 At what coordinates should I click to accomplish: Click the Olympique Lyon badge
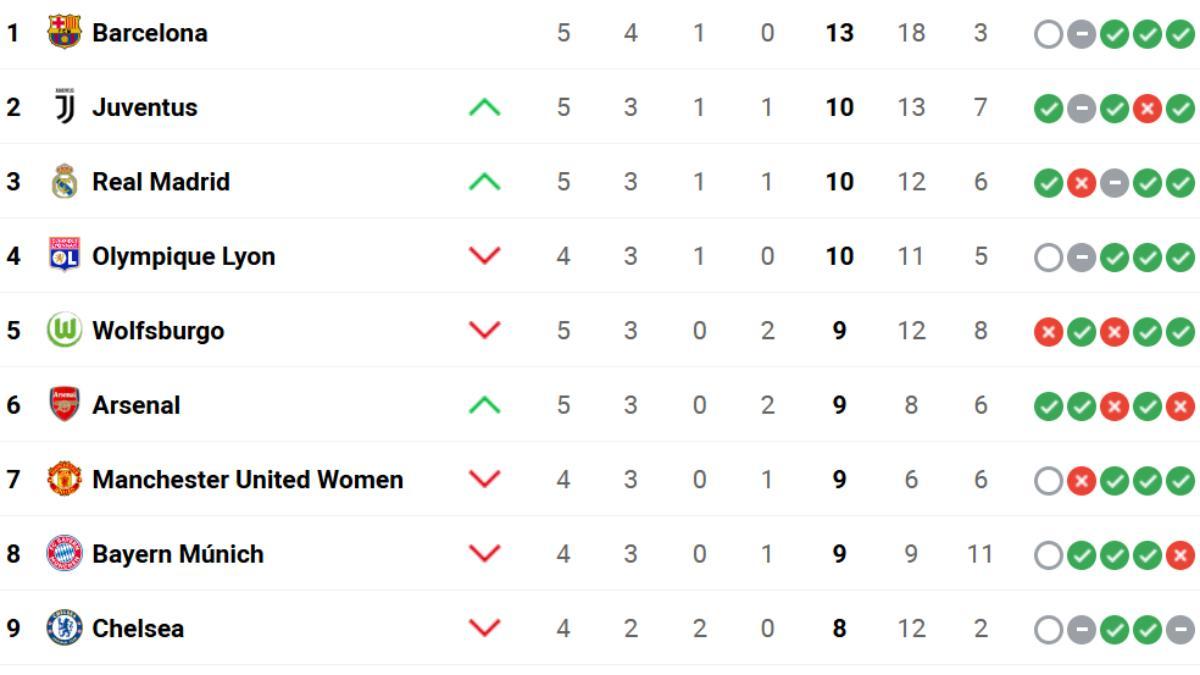(62, 256)
